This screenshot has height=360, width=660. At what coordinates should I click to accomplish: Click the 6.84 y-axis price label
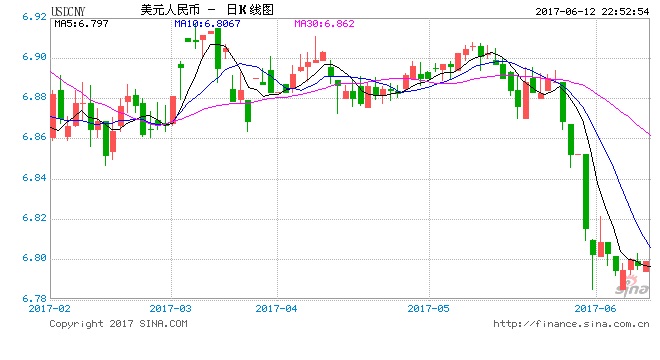pos(34,178)
